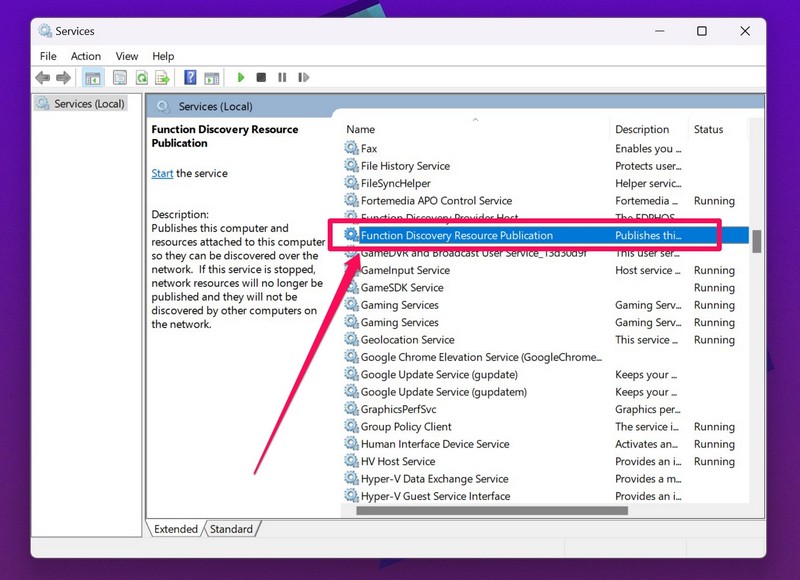This screenshot has height=580, width=800.
Task: Click the Back arrow in the toolbar
Action: click(x=42, y=78)
